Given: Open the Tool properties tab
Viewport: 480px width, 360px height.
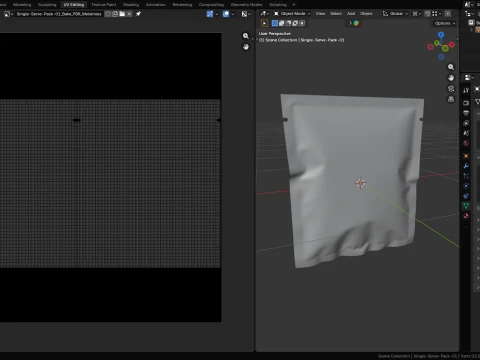Looking at the screenshot, I should coord(466,90).
